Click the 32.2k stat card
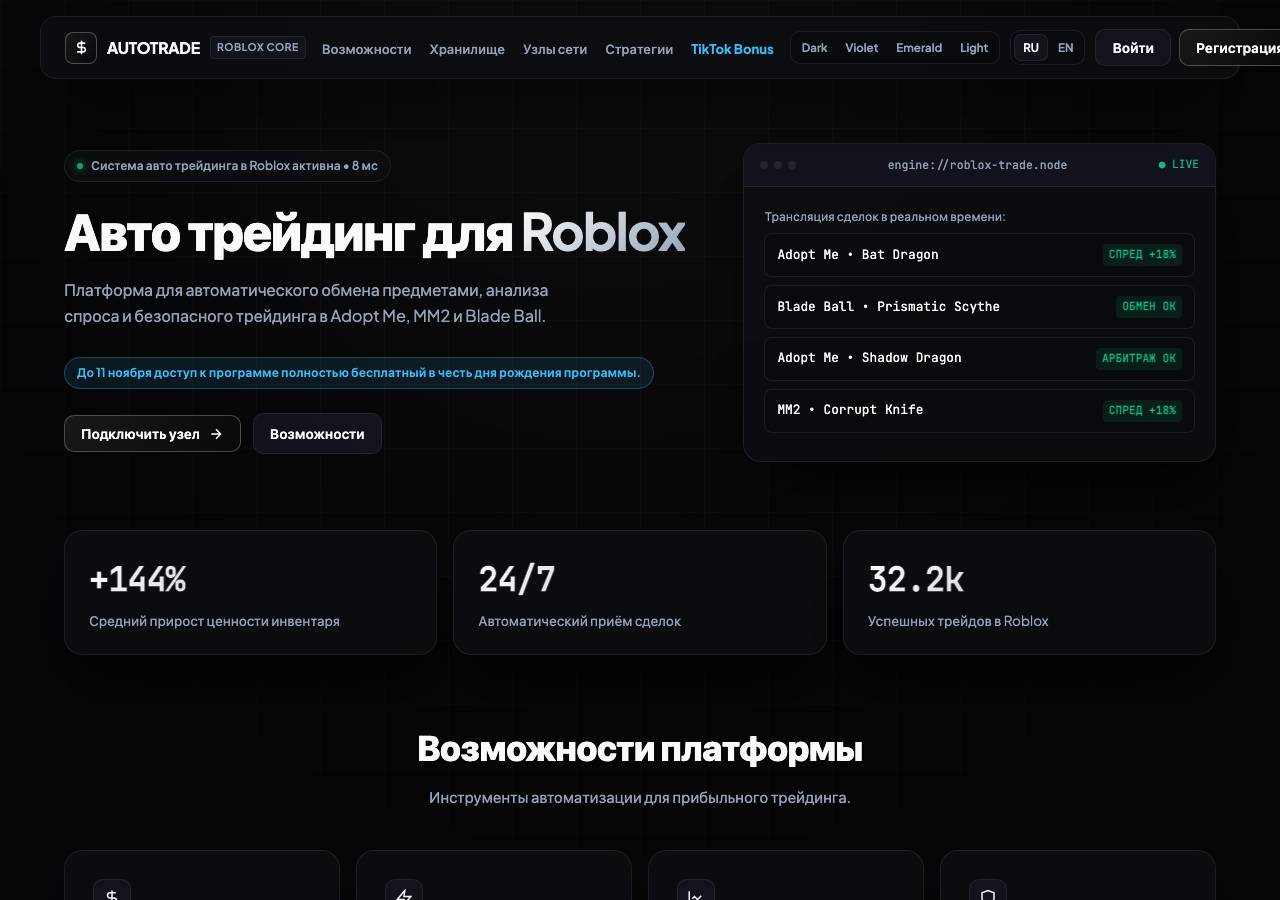This screenshot has height=900, width=1280. (1029, 593)
